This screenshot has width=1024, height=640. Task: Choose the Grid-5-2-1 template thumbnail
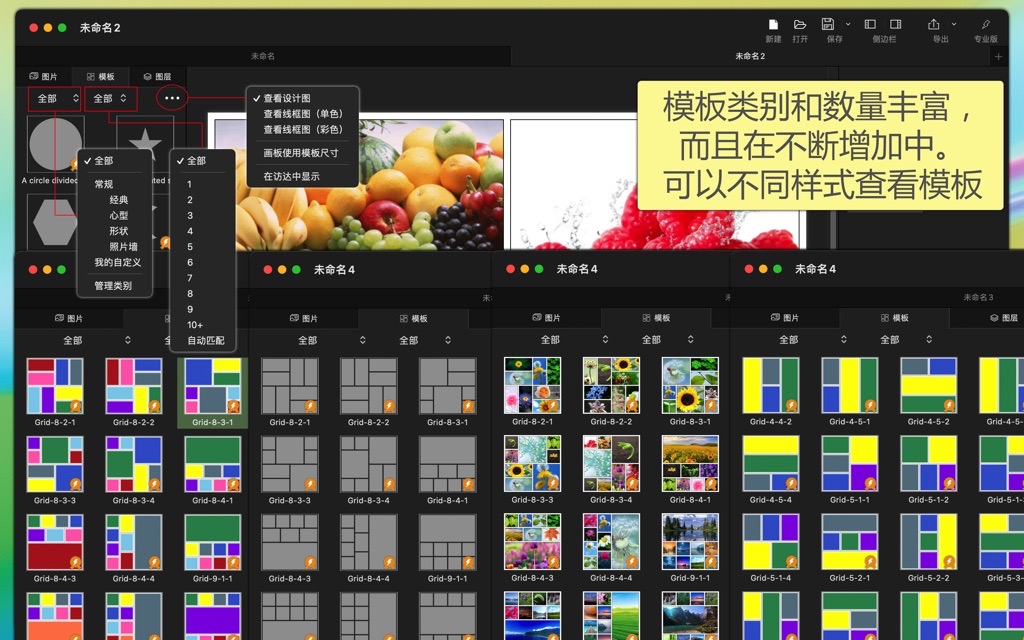coord(850,542)
